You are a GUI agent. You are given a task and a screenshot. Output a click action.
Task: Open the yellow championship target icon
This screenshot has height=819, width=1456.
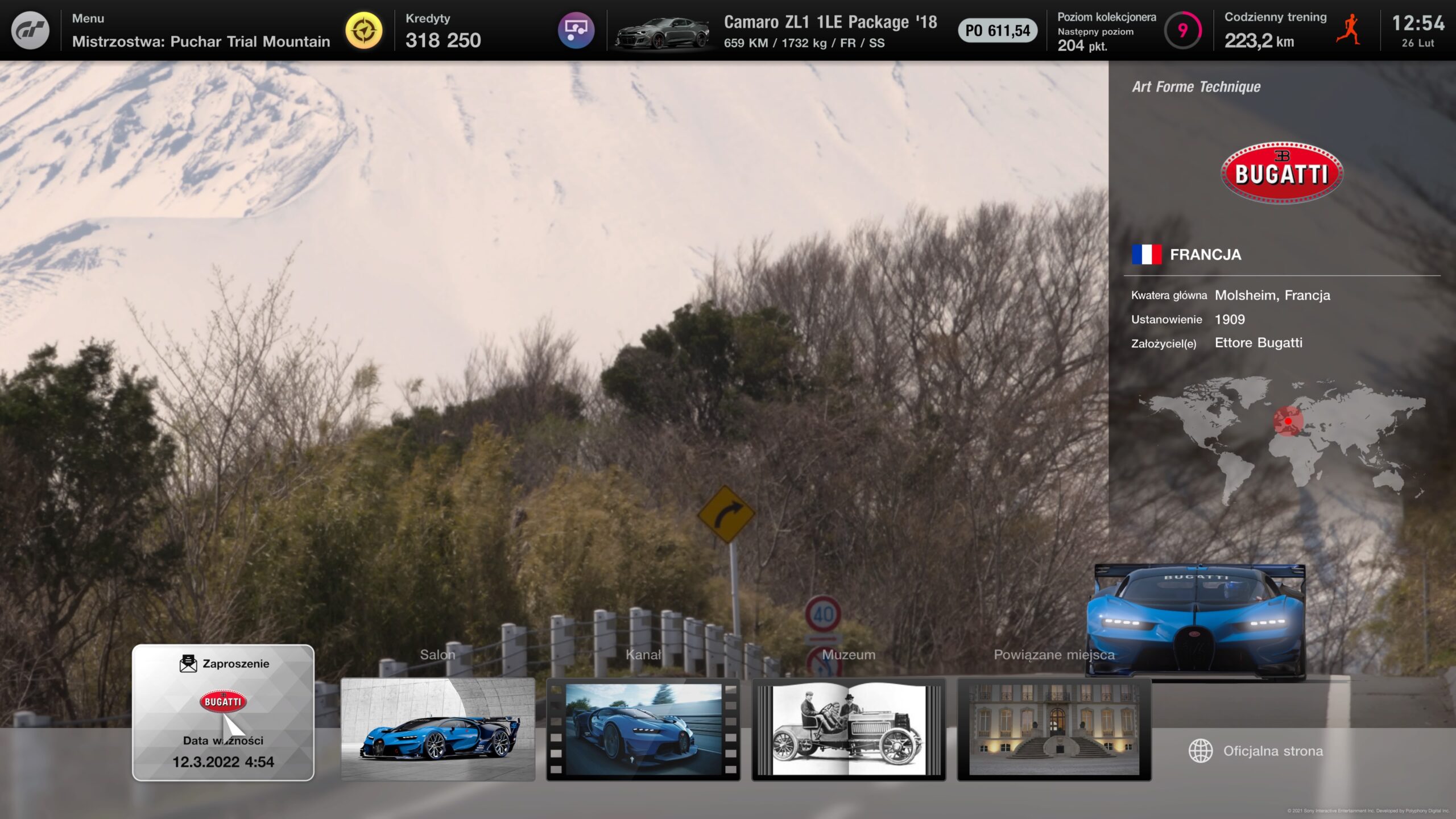click(364, 30)
